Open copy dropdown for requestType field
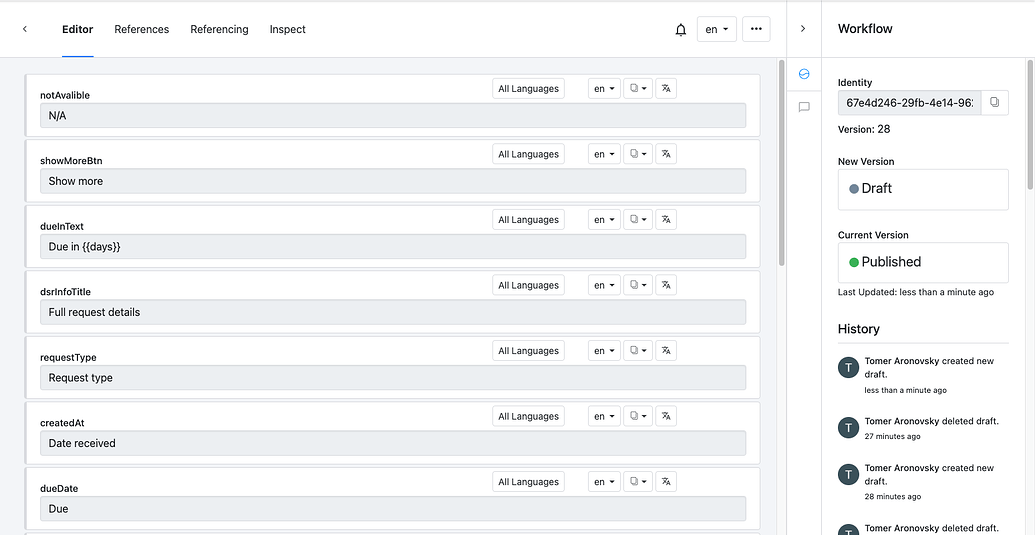 [x=638, y=350]
